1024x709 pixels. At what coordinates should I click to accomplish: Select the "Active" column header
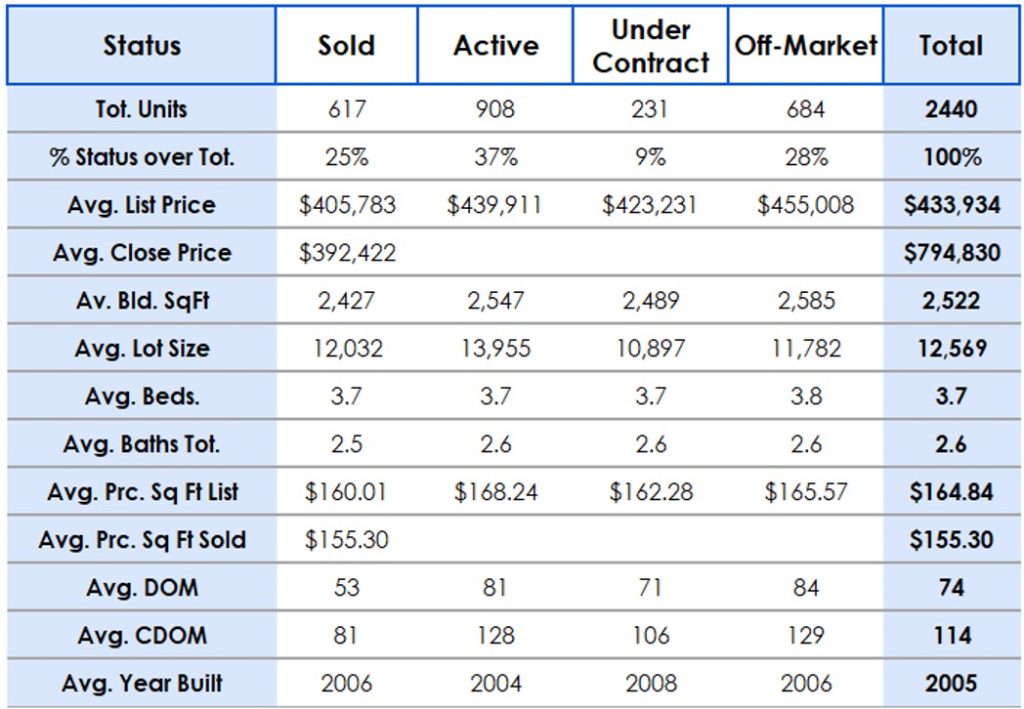496,46
